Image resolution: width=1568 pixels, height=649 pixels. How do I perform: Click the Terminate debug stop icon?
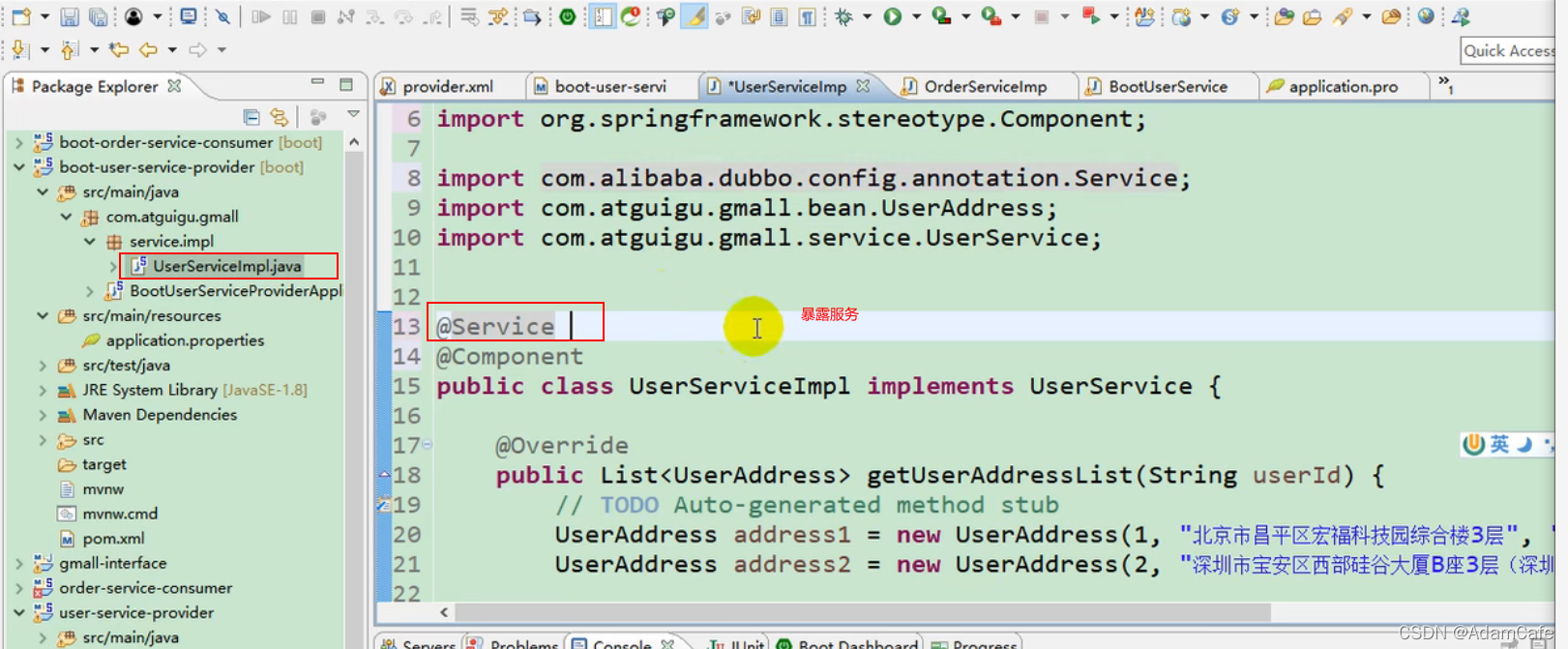317,16
